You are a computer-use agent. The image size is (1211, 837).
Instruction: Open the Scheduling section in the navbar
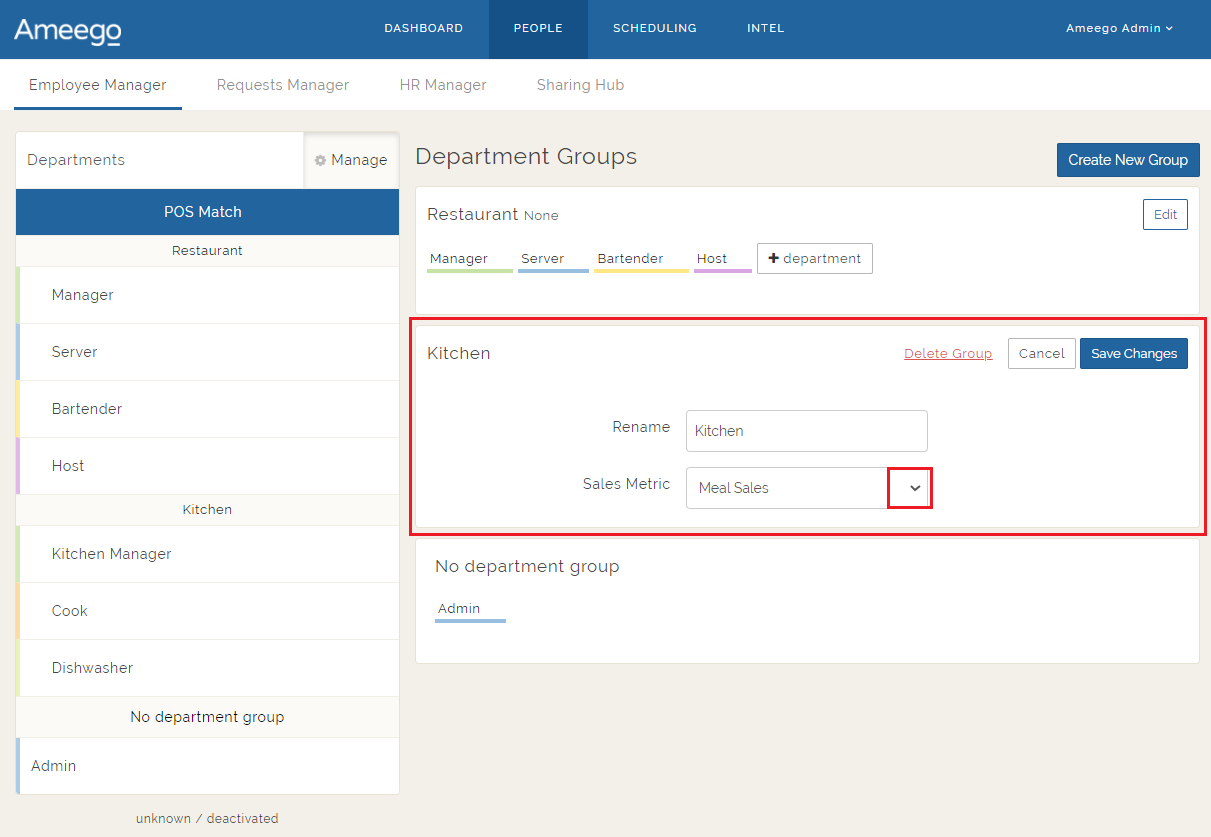coord(654,28)
